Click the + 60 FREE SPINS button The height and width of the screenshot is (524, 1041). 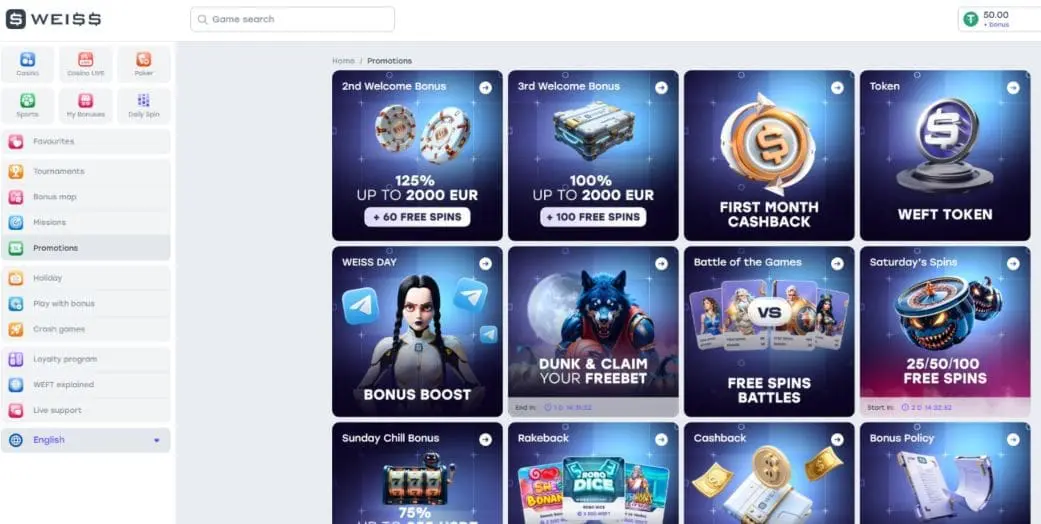[417, 217]
